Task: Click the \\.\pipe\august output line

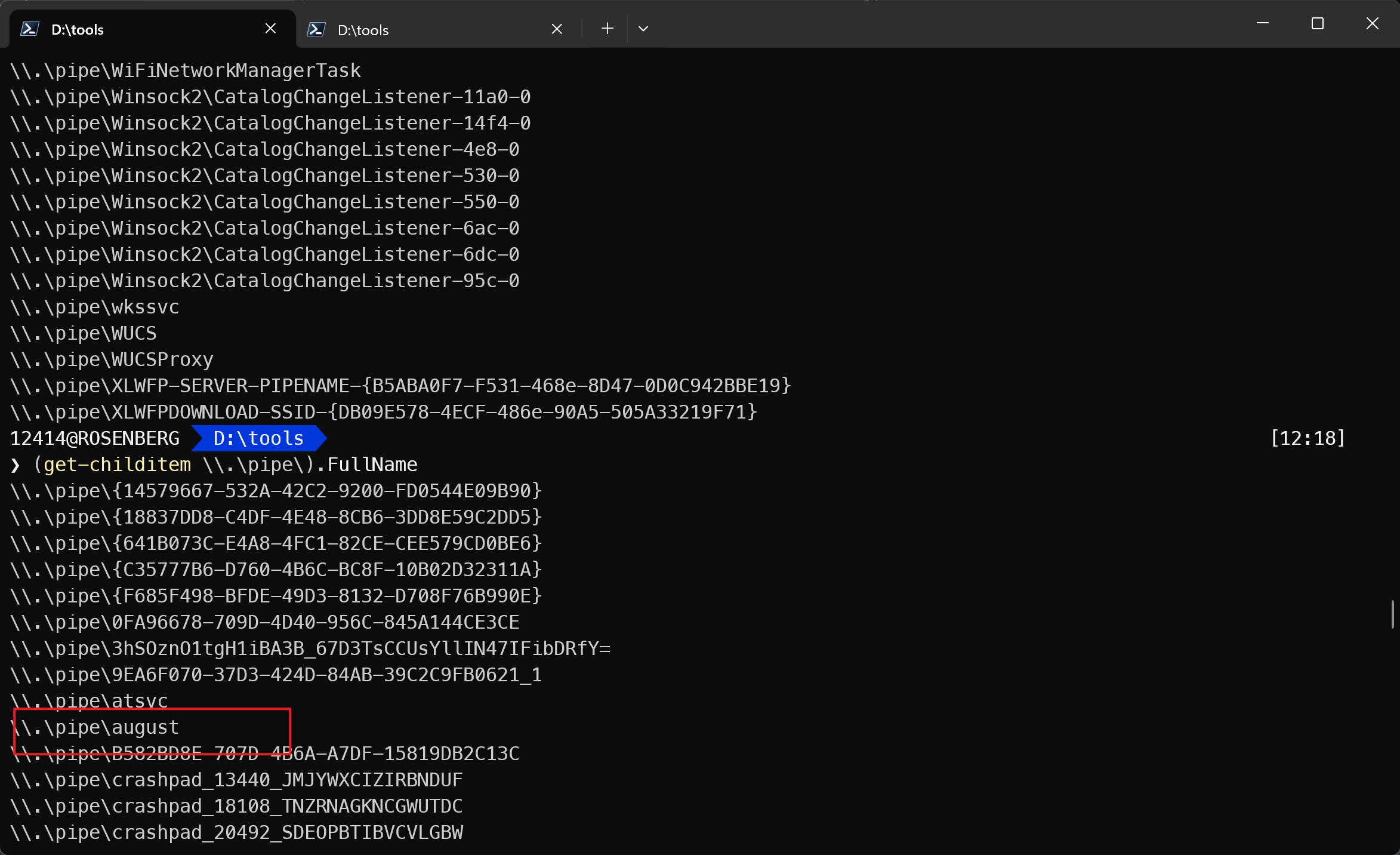Action: pos(95,727)
